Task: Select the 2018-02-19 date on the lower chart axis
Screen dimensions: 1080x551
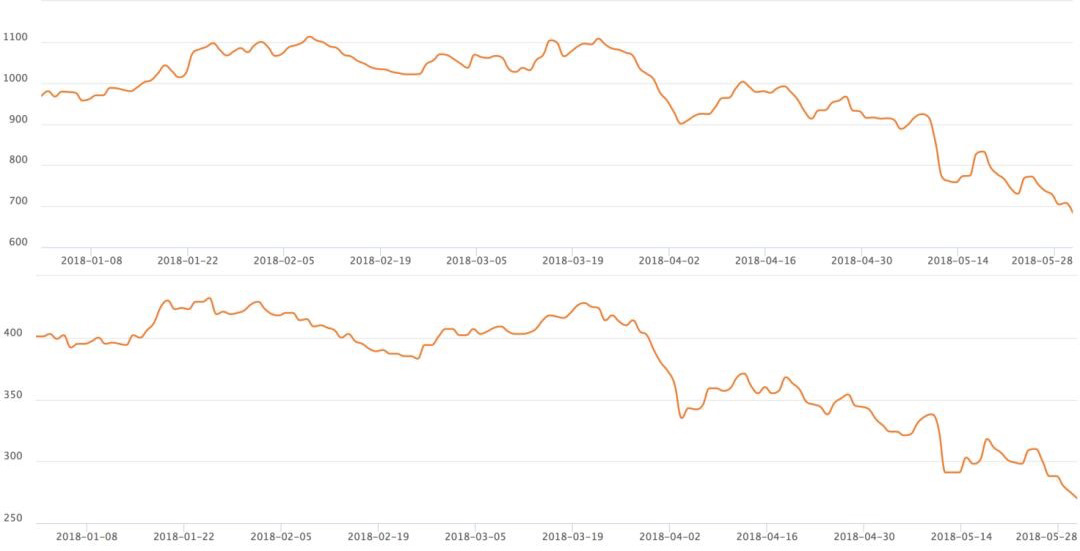Action: coord(377,536)
